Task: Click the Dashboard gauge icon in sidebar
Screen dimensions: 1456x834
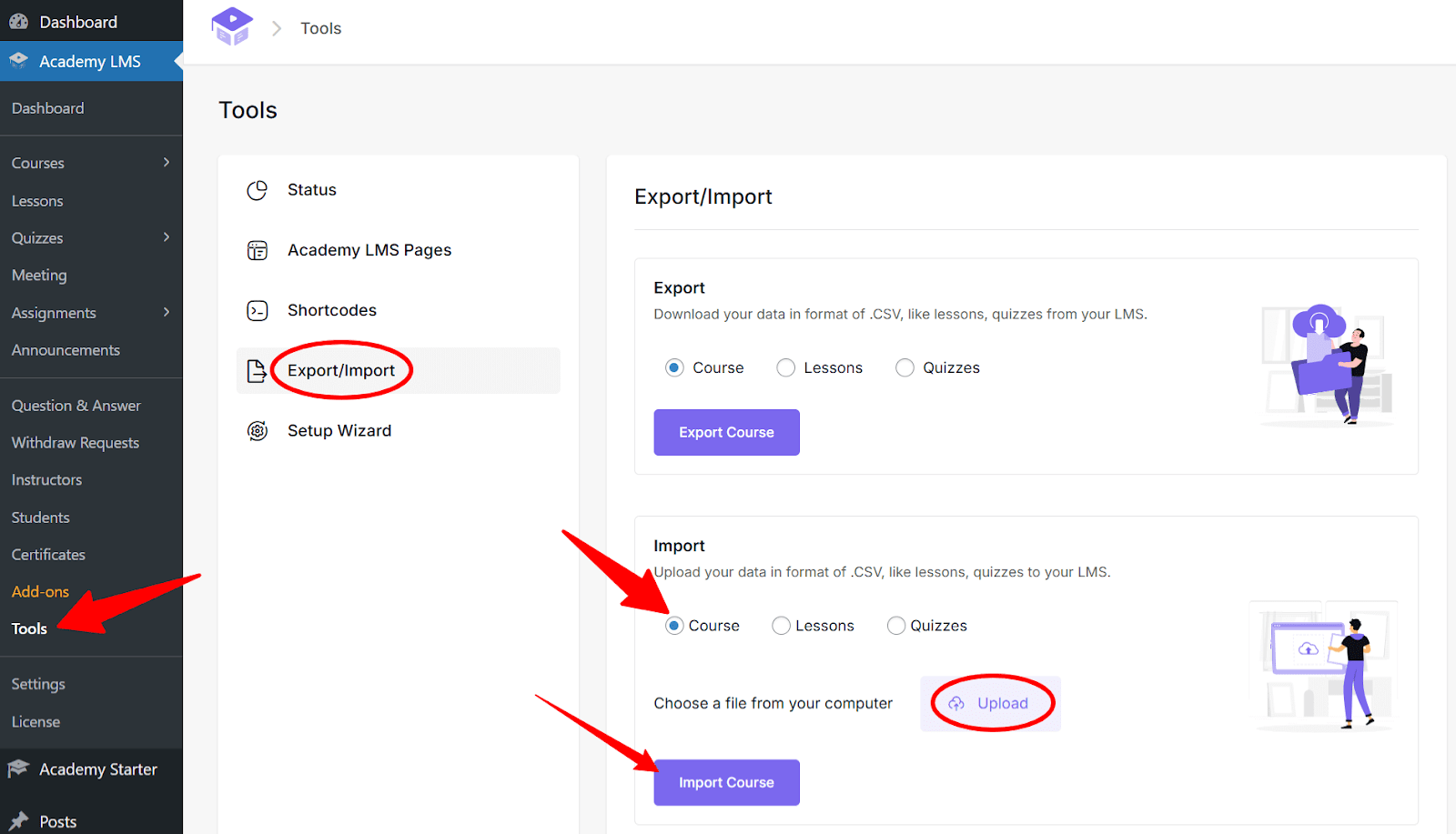Action: coord(18,21)
